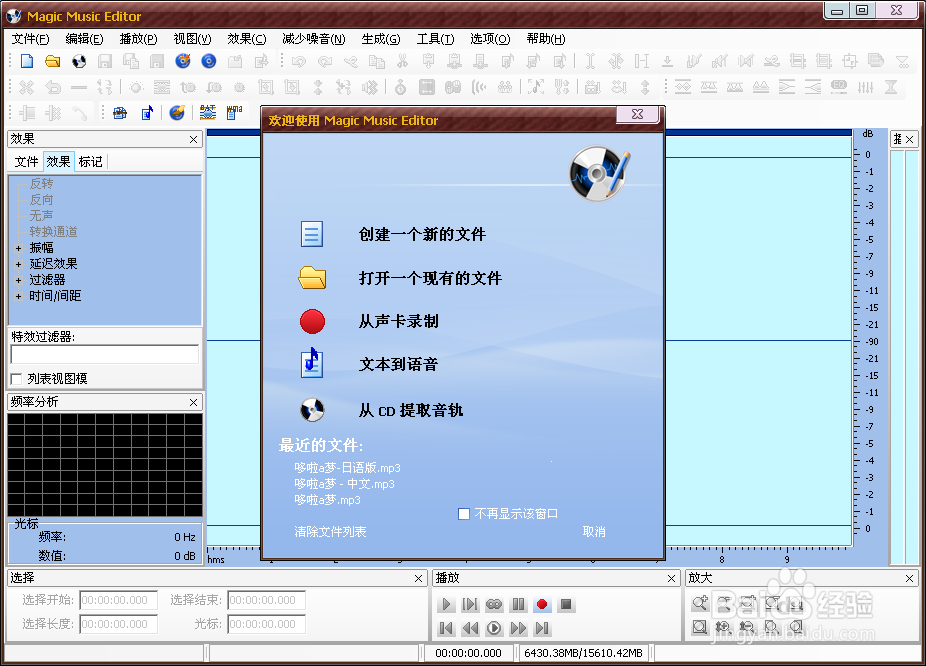Open recent file 哆啦a梦-日语版.mp3
This screenshot has width=926, height=666.
click(347, 468)
